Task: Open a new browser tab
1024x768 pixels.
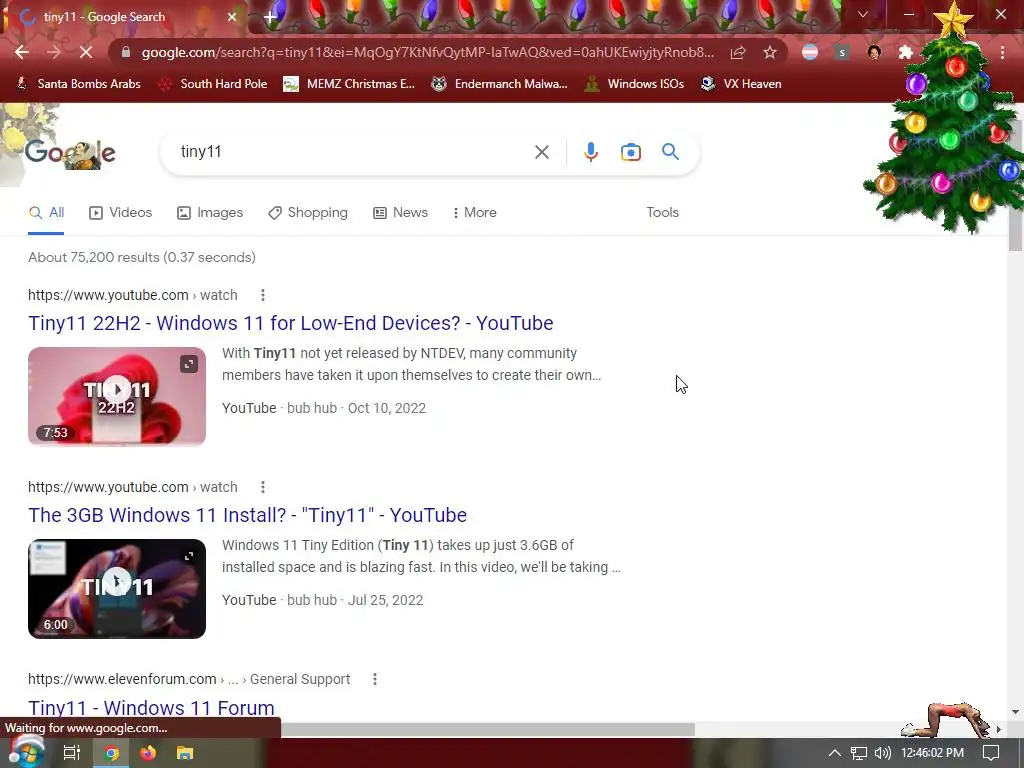Action: coord(270,17)
